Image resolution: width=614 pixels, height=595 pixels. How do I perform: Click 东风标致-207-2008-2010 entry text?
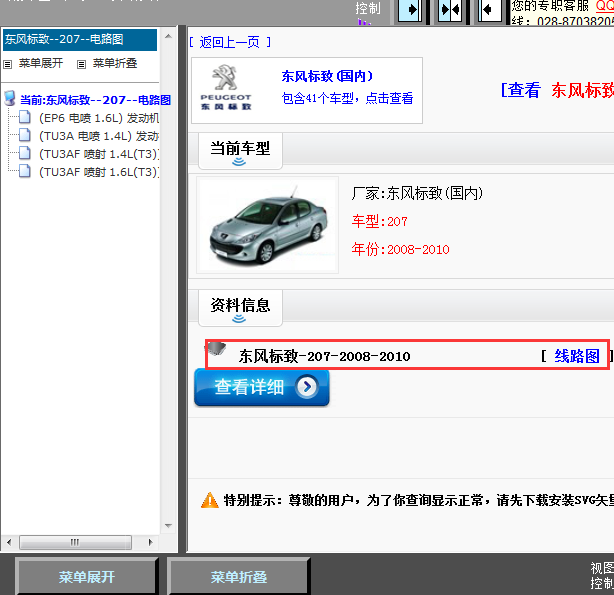(x=324, y=356)
